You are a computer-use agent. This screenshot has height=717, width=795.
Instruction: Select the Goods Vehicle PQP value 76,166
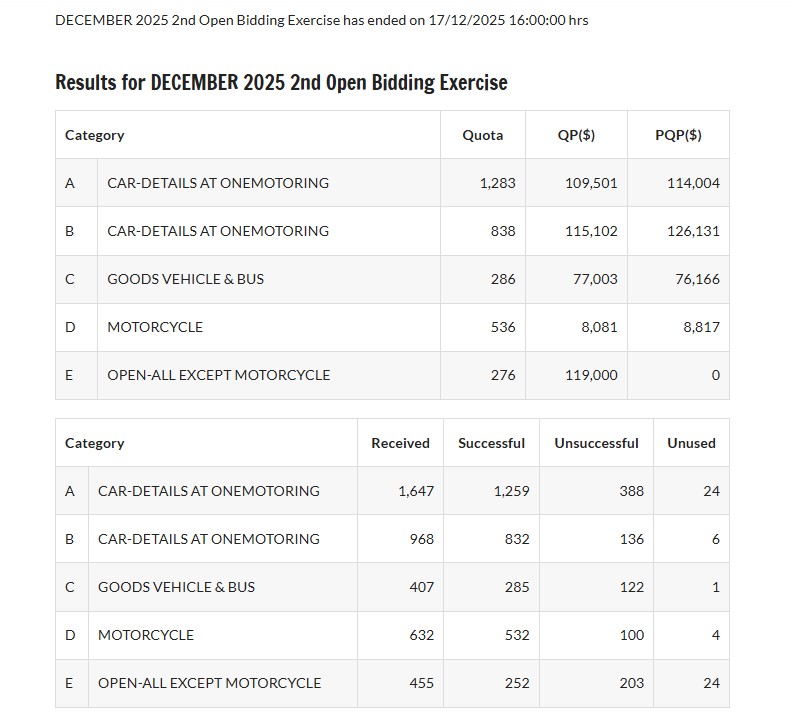tap(697, 279)
